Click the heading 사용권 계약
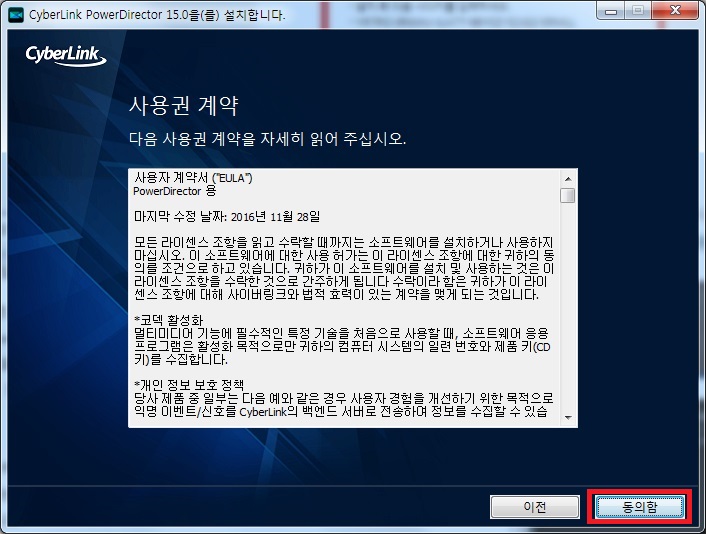The width and height of the screenshot is (706, 534). (x=184, y=105)
